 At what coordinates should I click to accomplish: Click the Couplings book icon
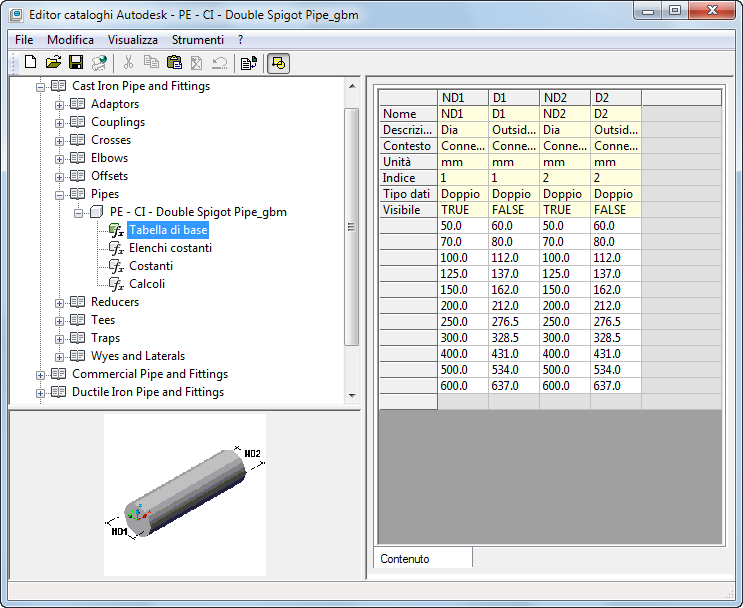coord(78,122)
